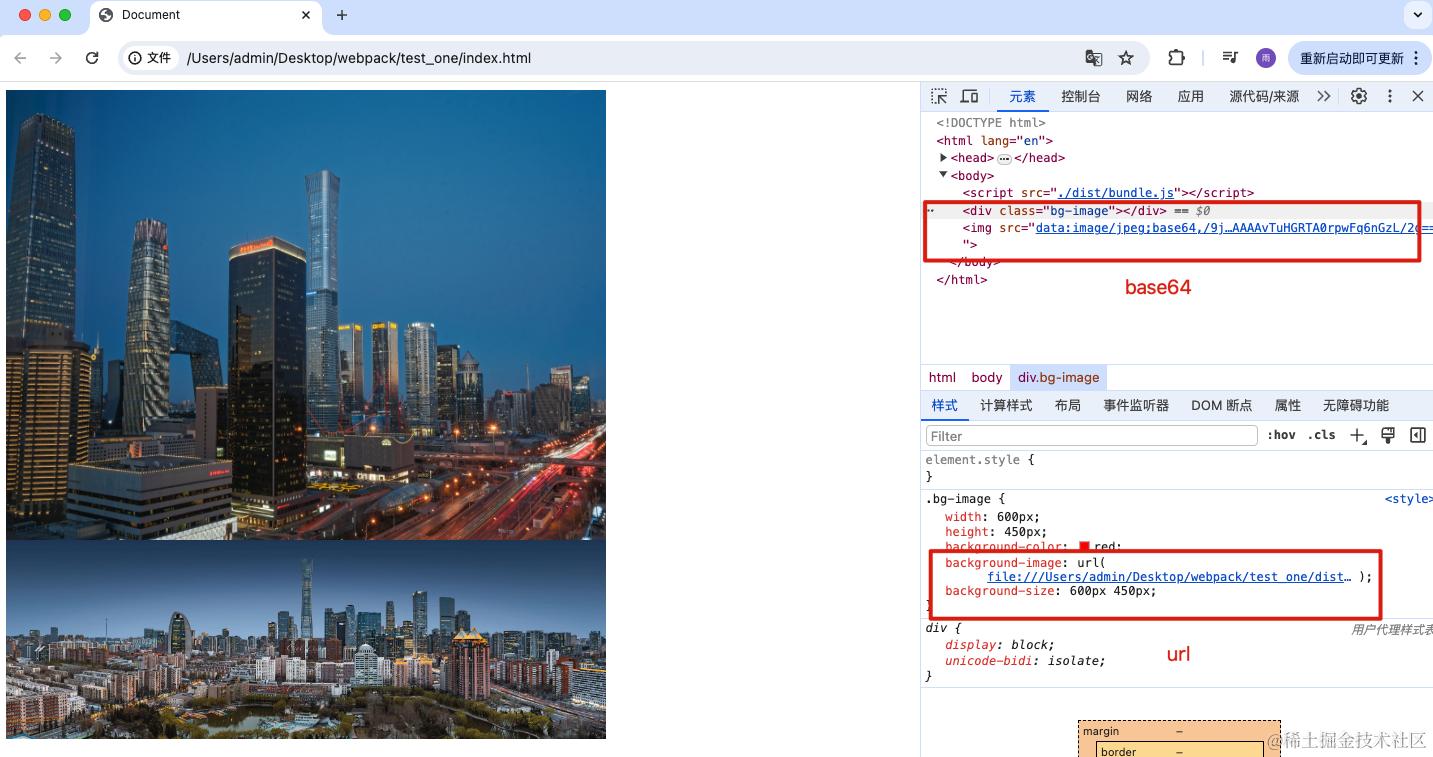Select the 无障碍功能 subtab
Screen dimensions: 1433x757
[x=1355, y=405]
